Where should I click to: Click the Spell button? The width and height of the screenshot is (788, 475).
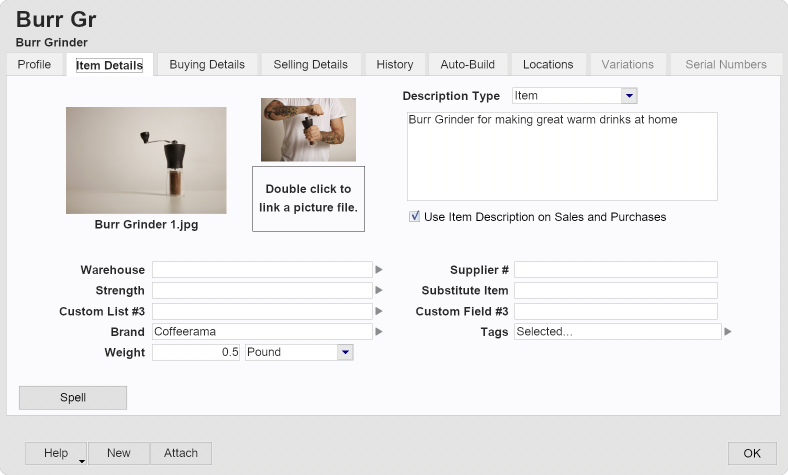(73, 398)
